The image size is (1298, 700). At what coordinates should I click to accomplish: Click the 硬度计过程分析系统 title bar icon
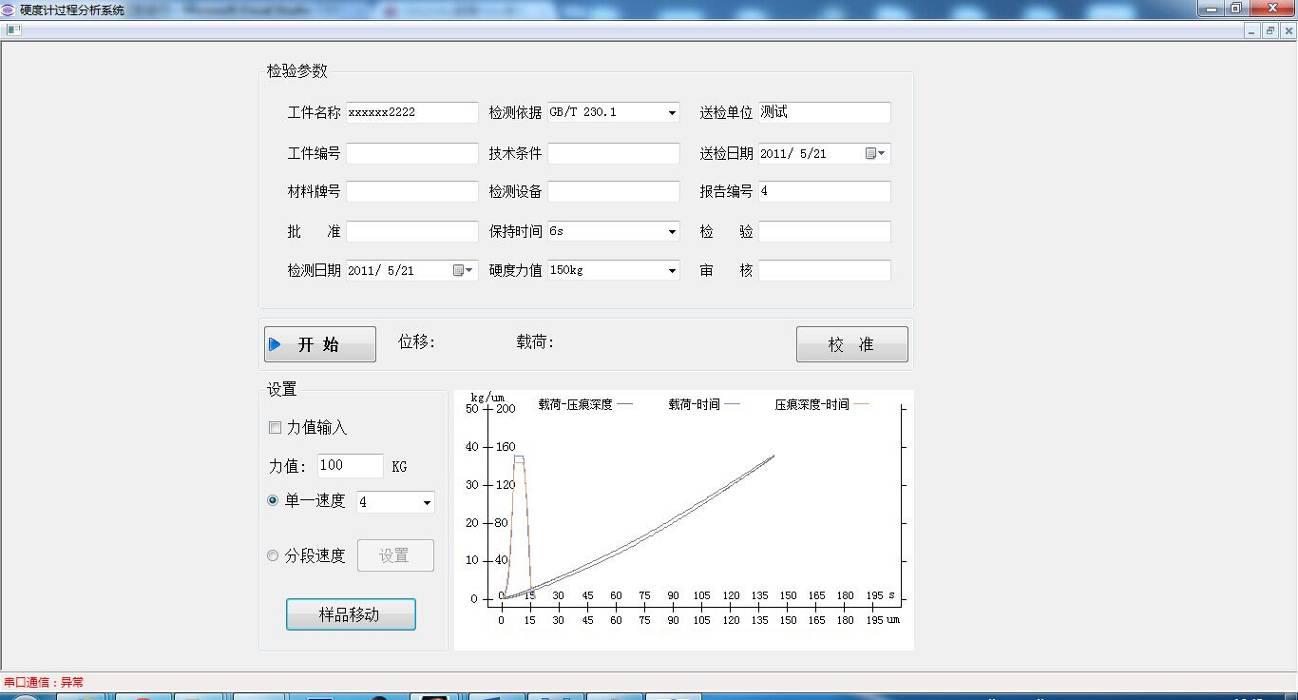[x=9, y=9]
